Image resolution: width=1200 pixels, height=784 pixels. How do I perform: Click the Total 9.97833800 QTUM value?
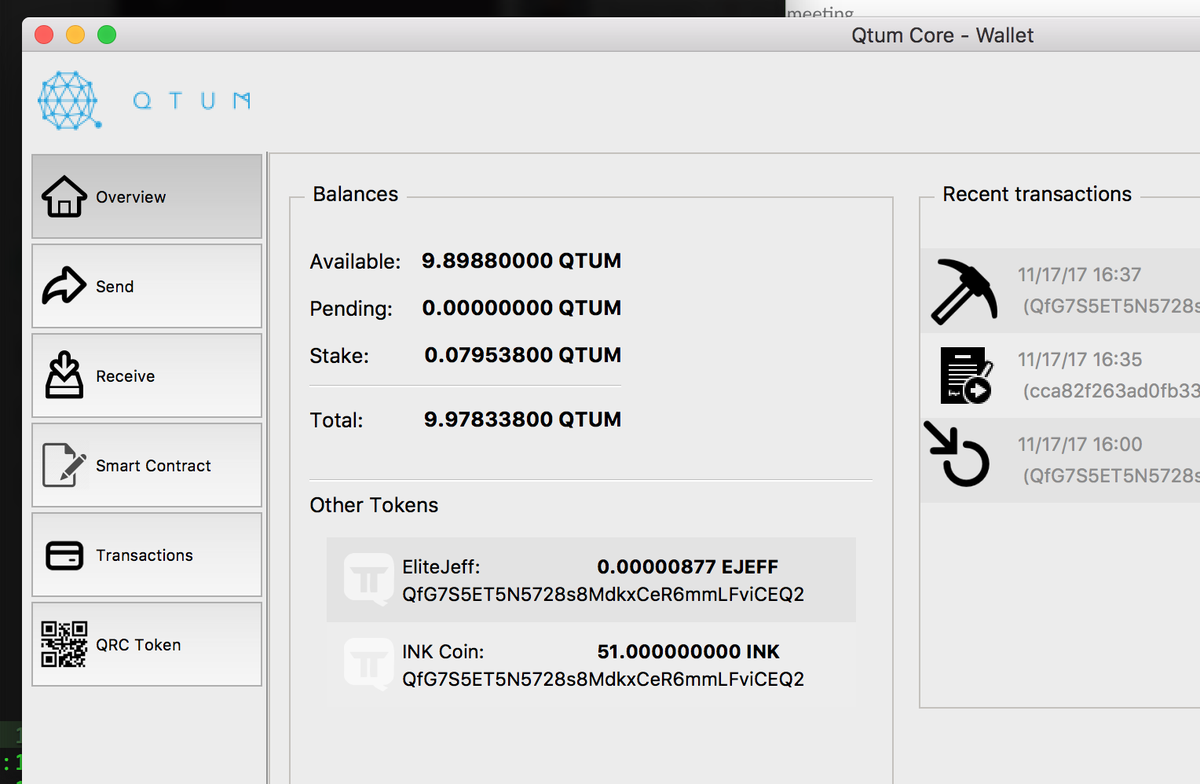522,420
